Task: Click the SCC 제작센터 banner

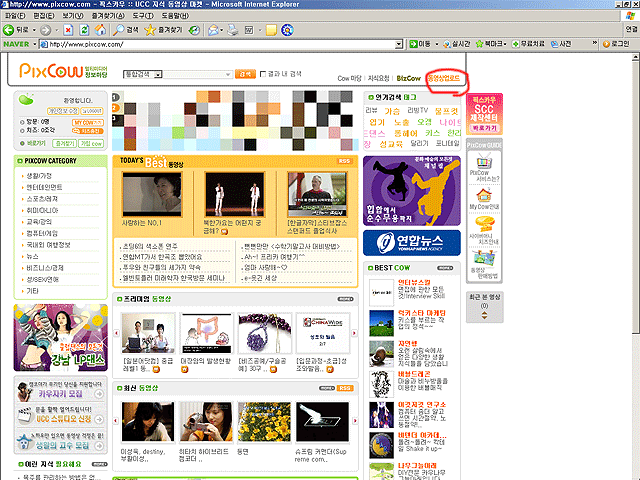Action: click(484, 114)
